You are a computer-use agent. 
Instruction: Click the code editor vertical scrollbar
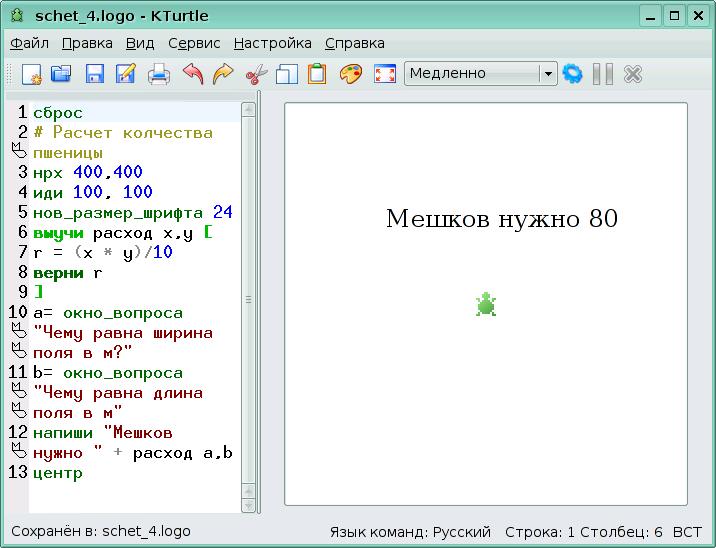249,300
